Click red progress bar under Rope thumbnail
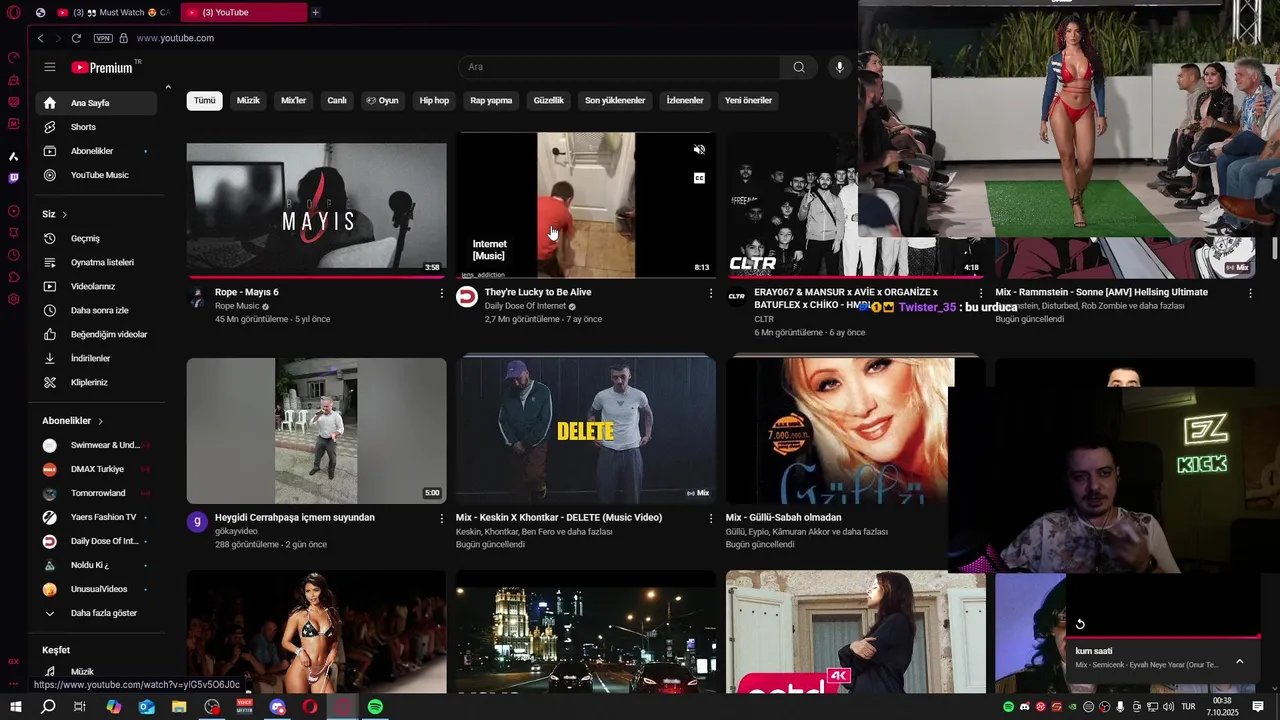Image resolution: width=1280 pixels, height=720 pixels. pyautogui.click(x=316, y=277)
